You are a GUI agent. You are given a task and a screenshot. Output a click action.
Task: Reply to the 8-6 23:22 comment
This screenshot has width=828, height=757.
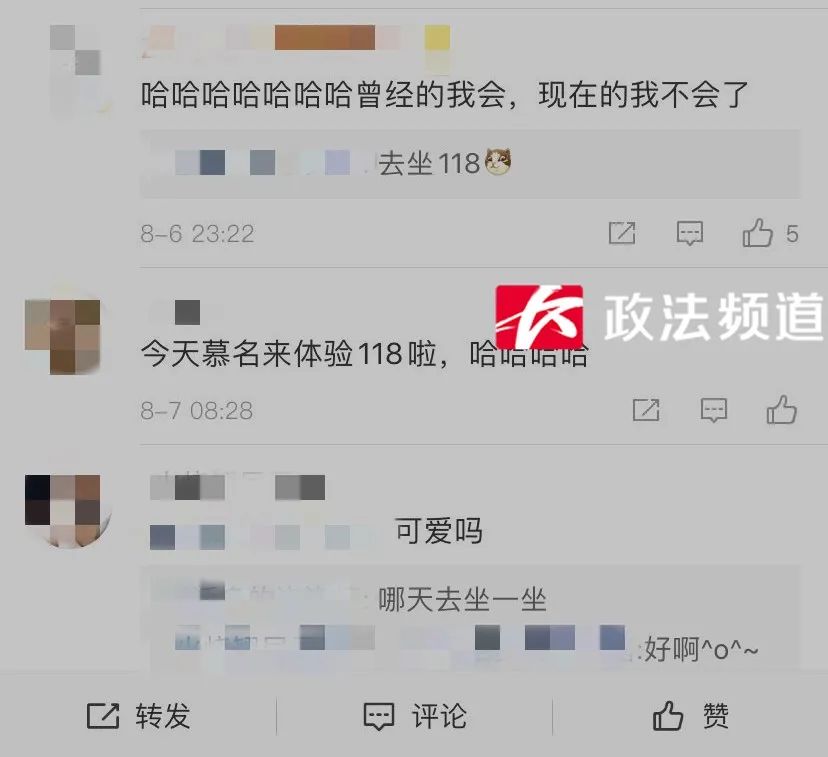(690, 233)
